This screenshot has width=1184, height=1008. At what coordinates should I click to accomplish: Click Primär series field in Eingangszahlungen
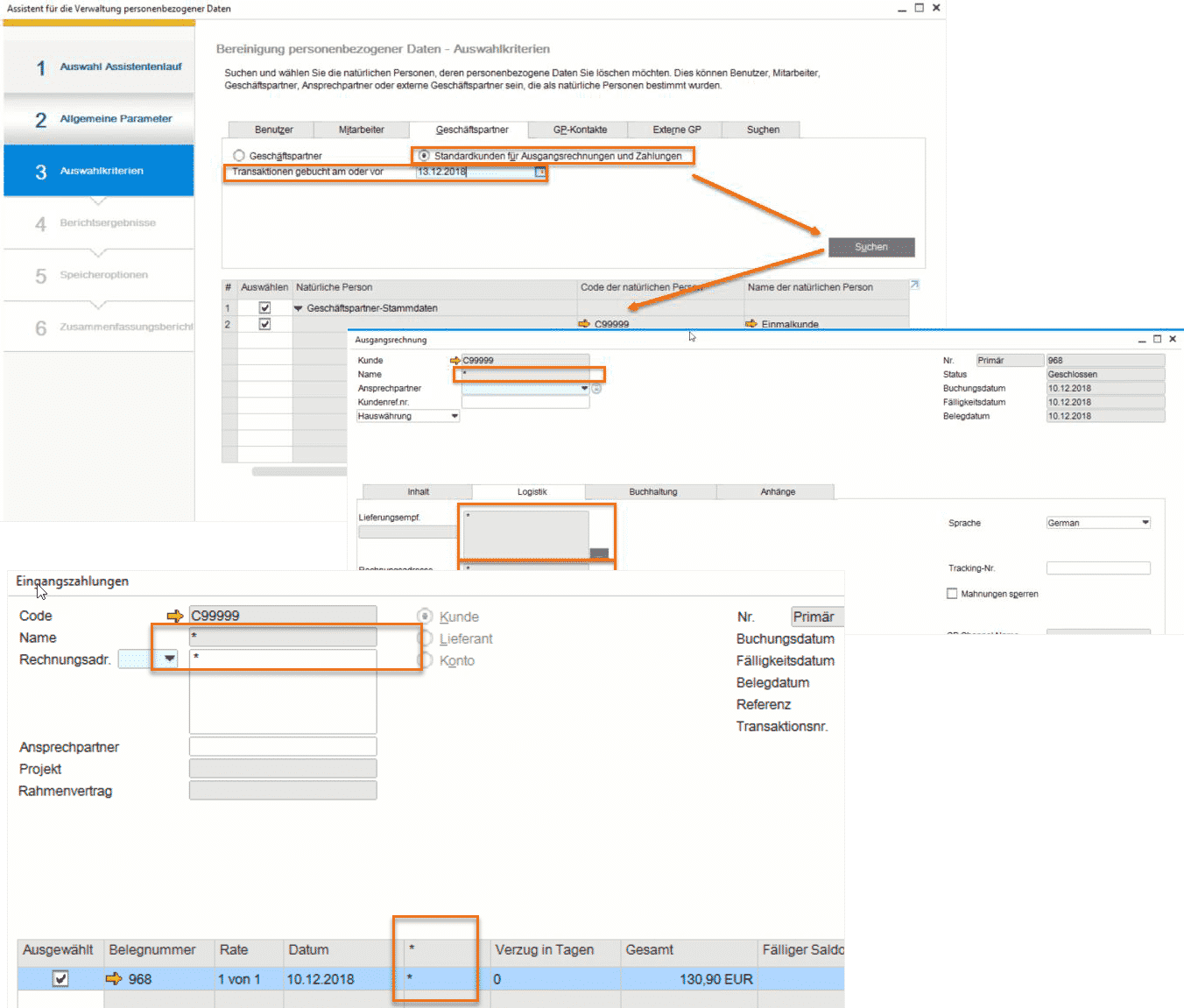[x=817, y=617]
